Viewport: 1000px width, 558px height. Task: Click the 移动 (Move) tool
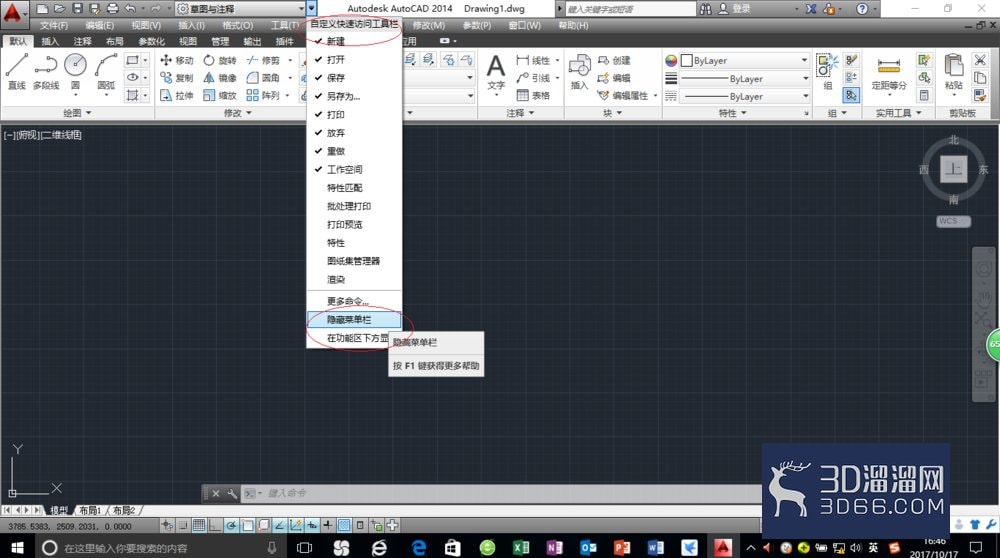tap(177, 60)
